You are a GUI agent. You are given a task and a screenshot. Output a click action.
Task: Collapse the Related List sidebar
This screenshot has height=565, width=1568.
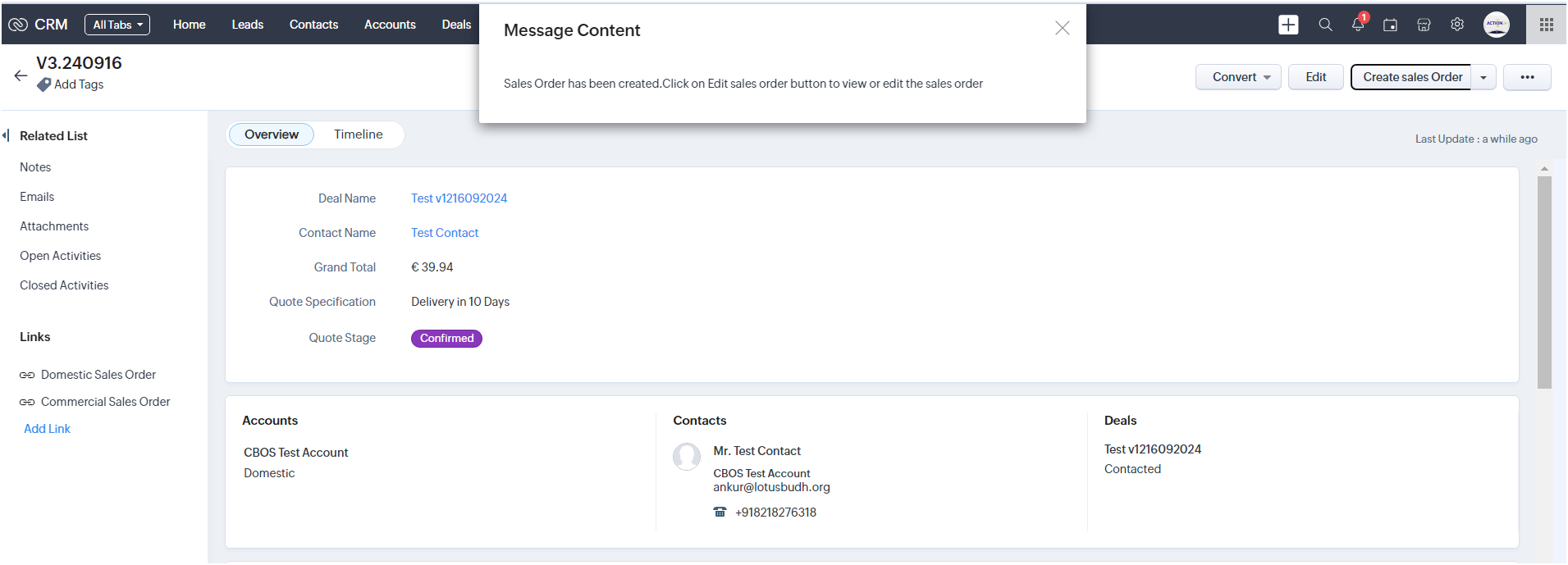click(x=7, y=135)
